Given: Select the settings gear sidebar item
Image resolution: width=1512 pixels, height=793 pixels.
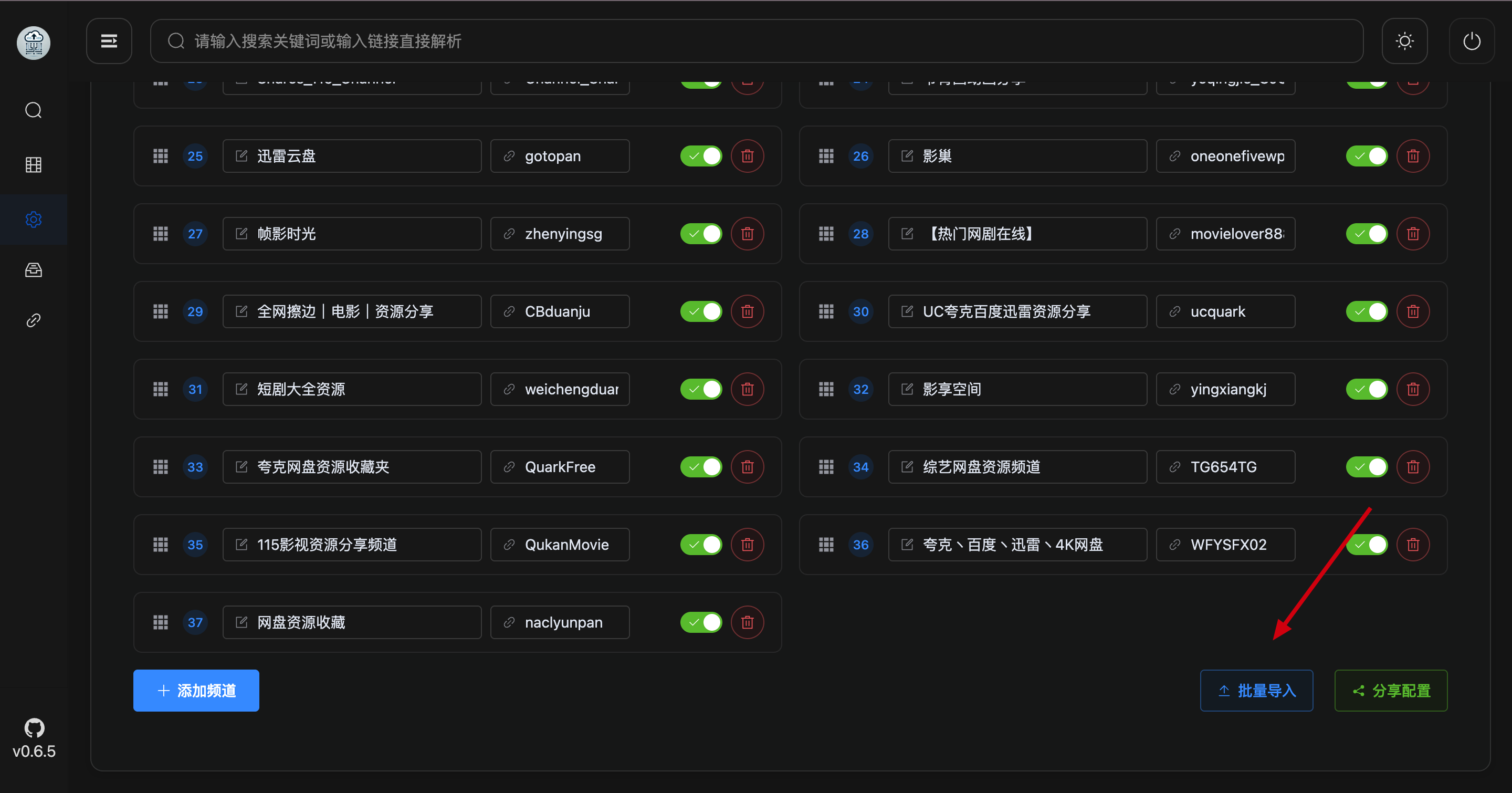Looking at the screenshot, I should 34,220.
